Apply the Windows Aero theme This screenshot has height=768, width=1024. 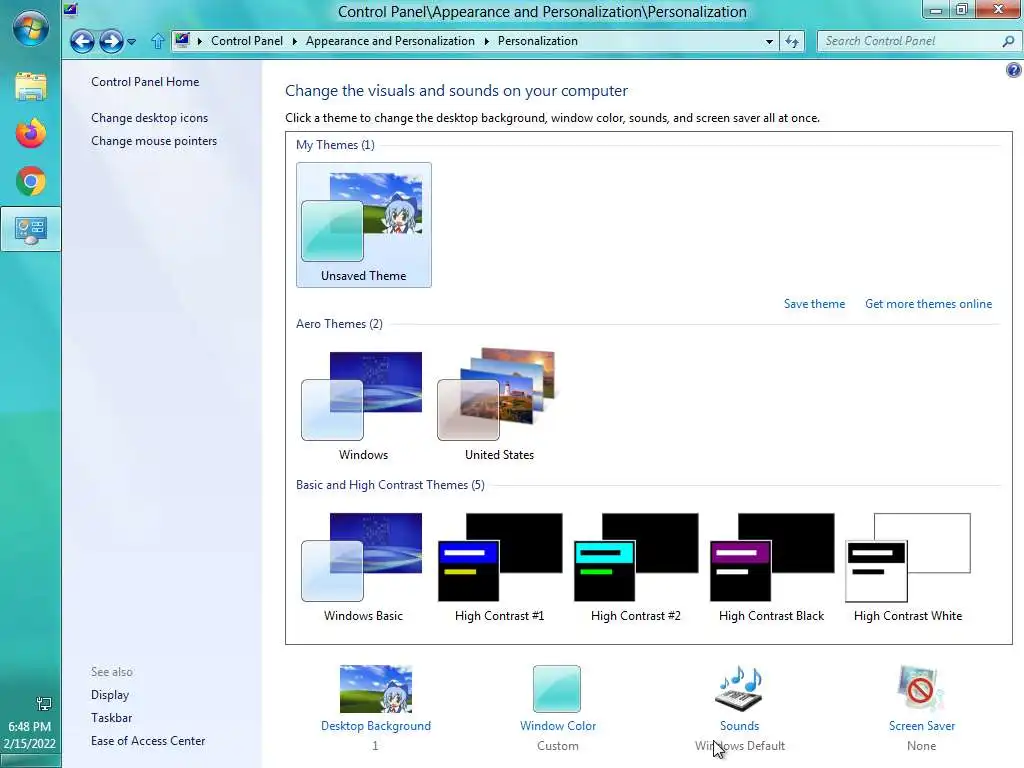(363, 405)
